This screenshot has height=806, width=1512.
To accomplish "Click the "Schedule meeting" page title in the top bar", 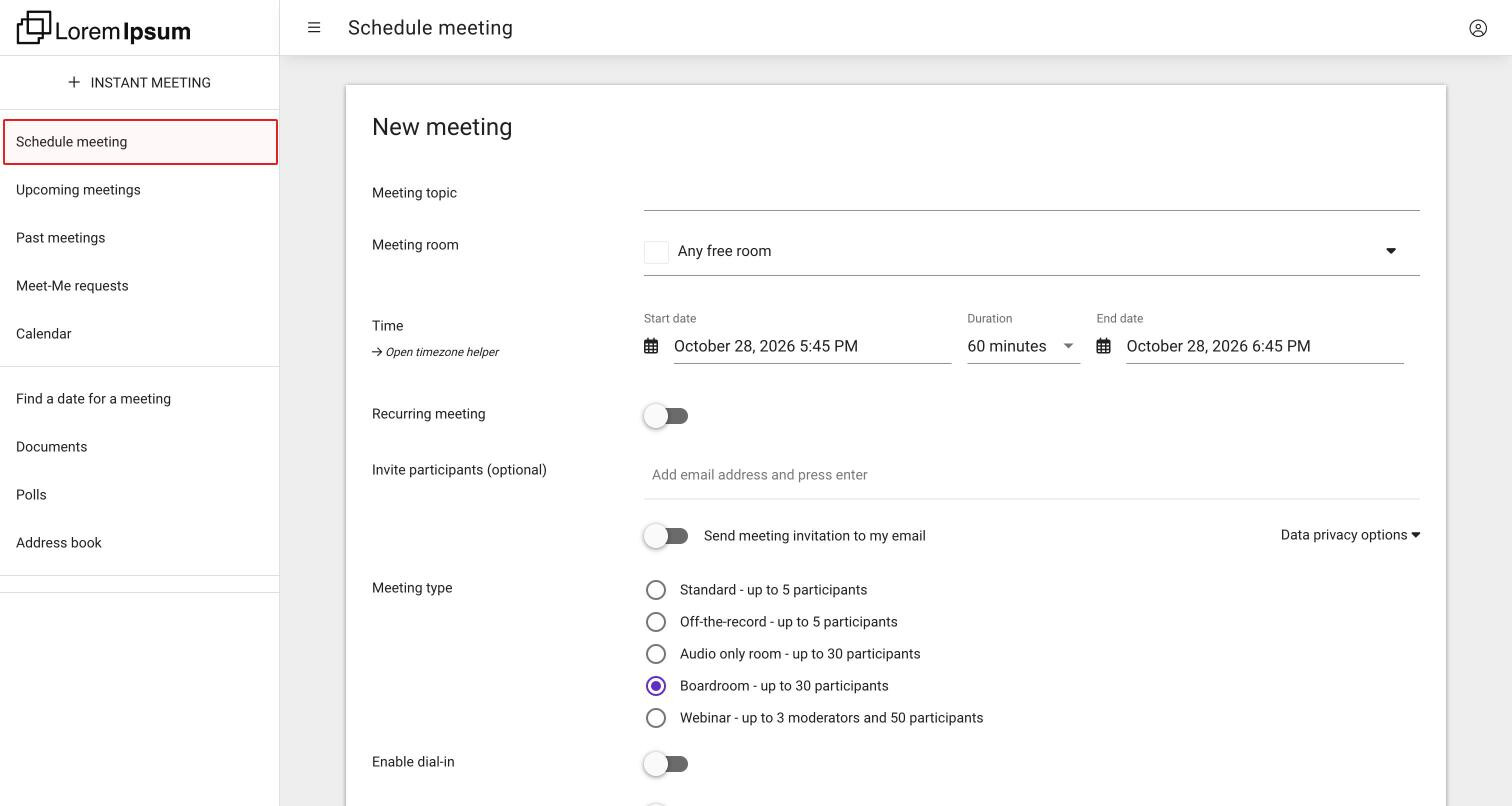I will pyautogui.click(x=430, y=28).
